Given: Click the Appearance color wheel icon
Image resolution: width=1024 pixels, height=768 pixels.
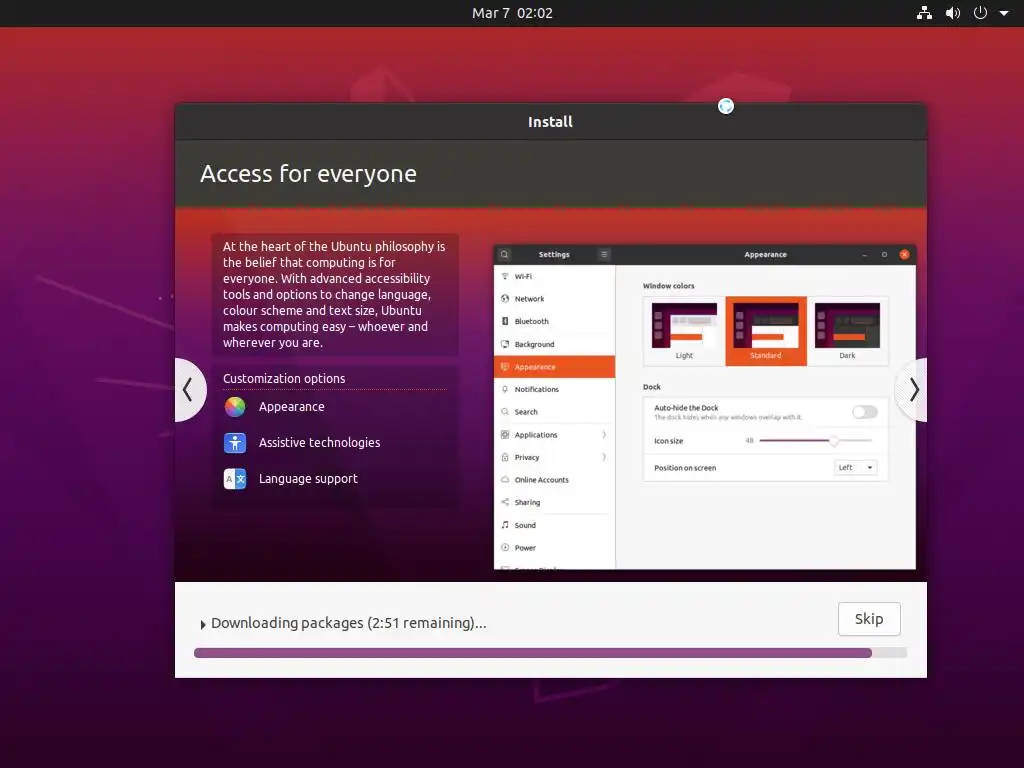Looking at the screenshot, I should [x=235, y=407].
